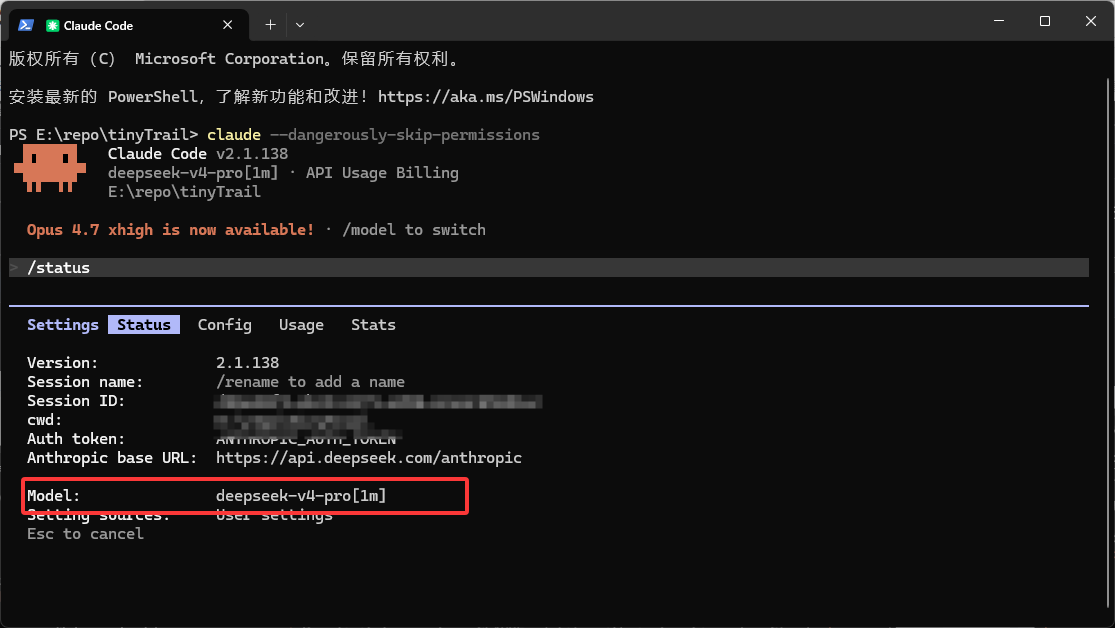The image size is (1115, 628).
Task: Switch to the Config tab
Action: (225, 324)
